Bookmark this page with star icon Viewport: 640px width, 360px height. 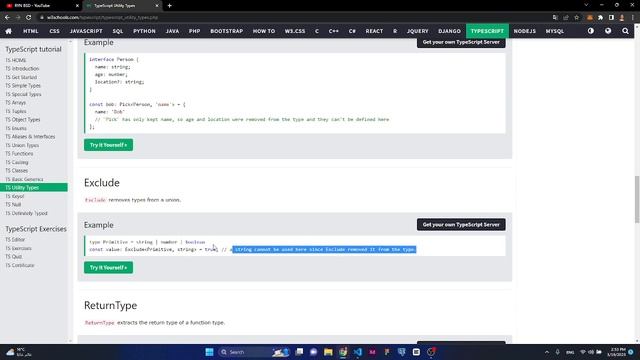[x=576, y=18]
